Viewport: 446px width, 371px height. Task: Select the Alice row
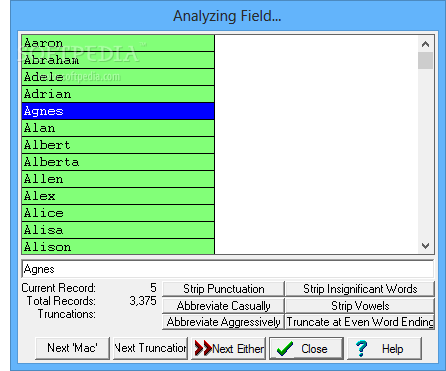[118, 213]
